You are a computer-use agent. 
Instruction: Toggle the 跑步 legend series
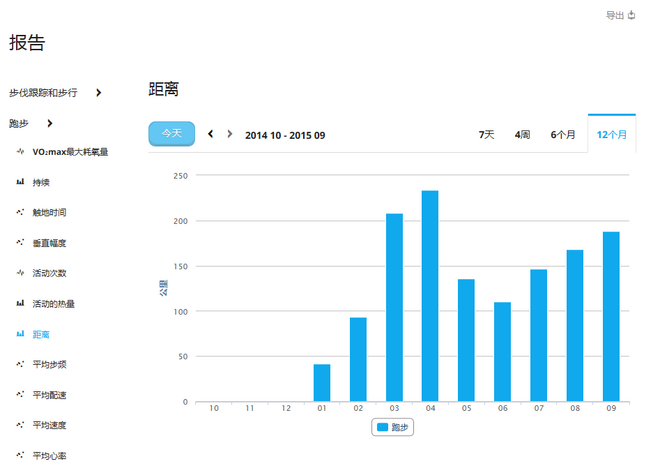tap(393, 427)
